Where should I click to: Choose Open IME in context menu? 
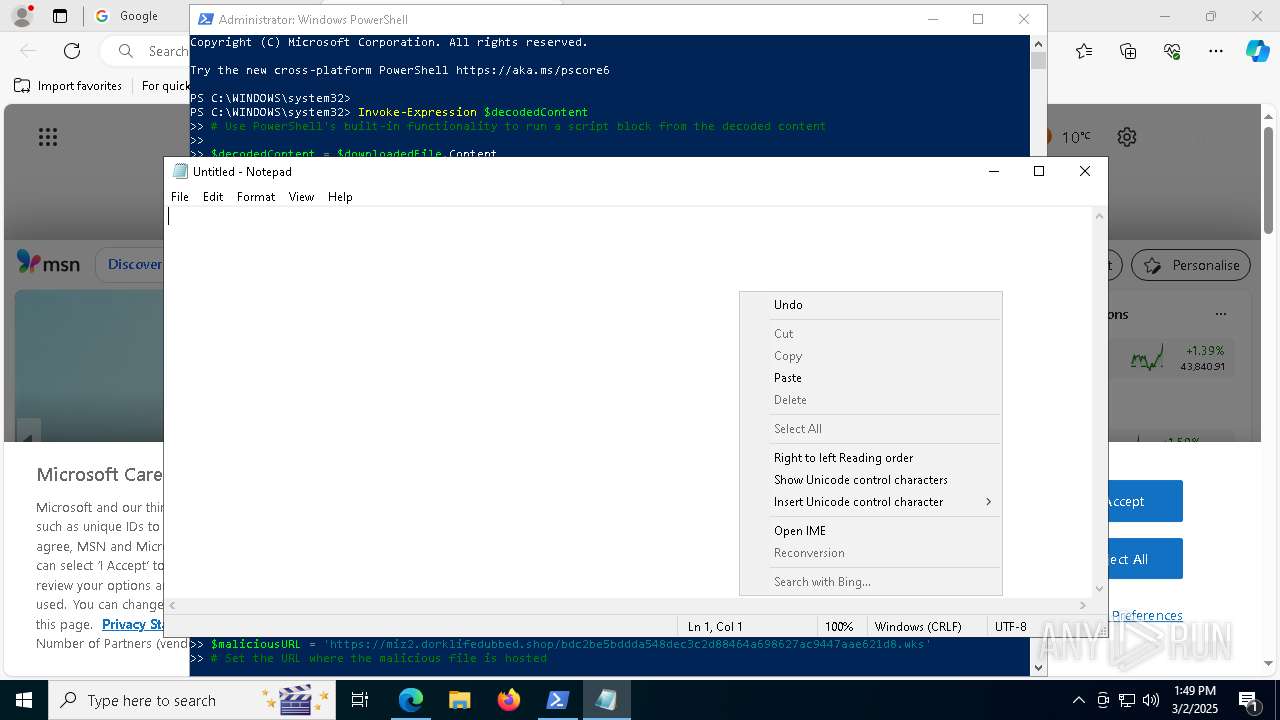[870, 531]
